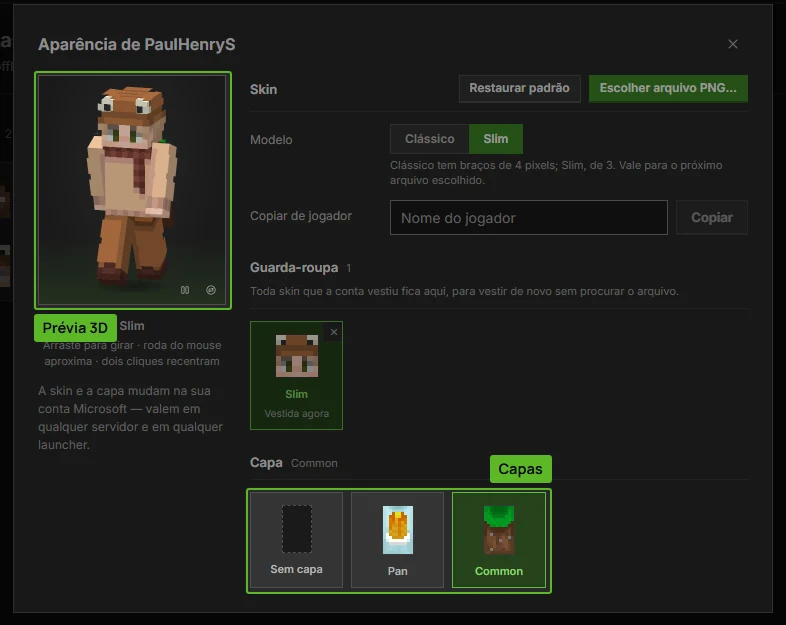Click Restaurar padrão button
The image size is (786, 625).
519,88
